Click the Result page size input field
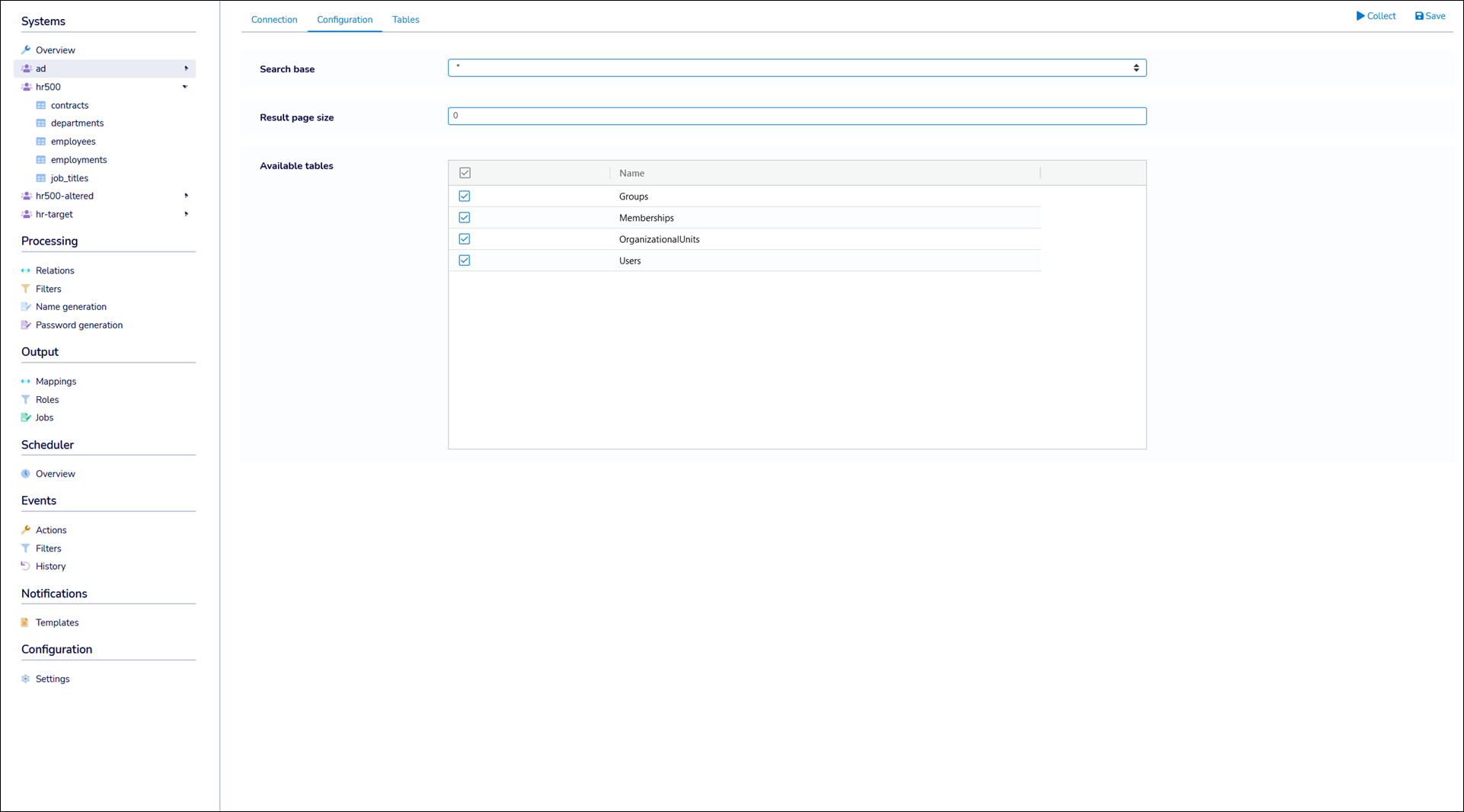1464x812 pixels. tap(797, 116)
